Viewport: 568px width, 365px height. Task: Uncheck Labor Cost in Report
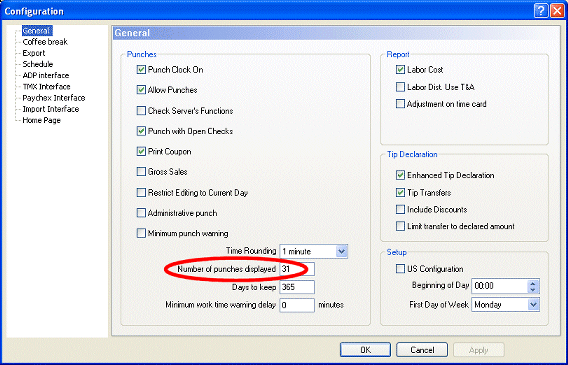[400, 70]
